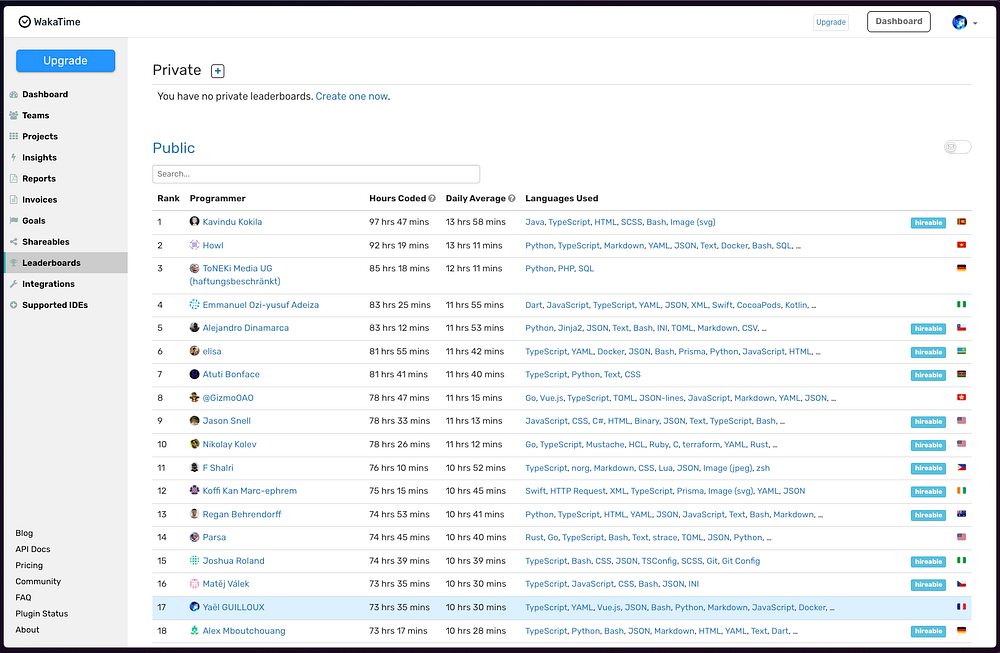Click the 97 hrs 47 mins cell
This screenshot has height=653, width=1000.
(399, 222)
